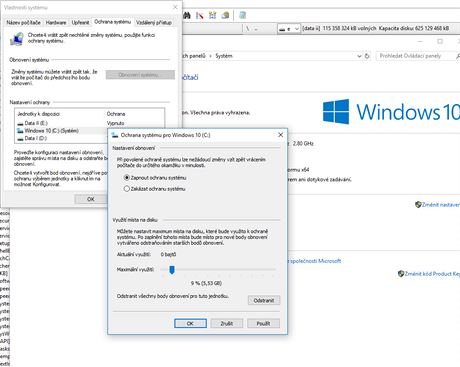Open the multi-rename tool icon in Total Commander

(200, 15)
